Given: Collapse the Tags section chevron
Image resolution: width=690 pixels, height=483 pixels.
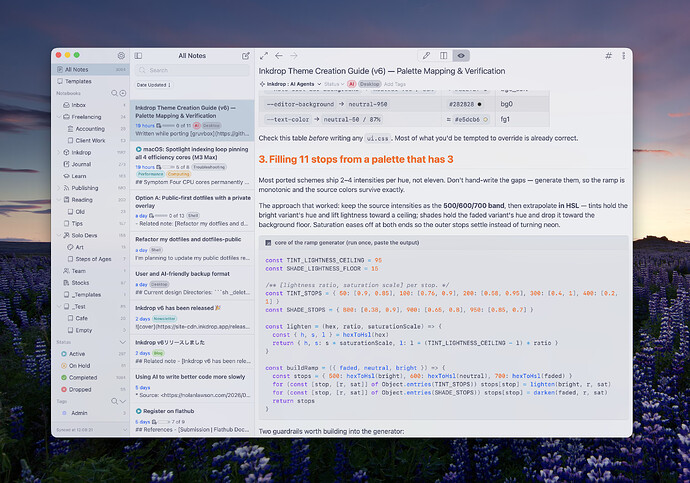Looking at the screenshot, I should pos(123,401).
